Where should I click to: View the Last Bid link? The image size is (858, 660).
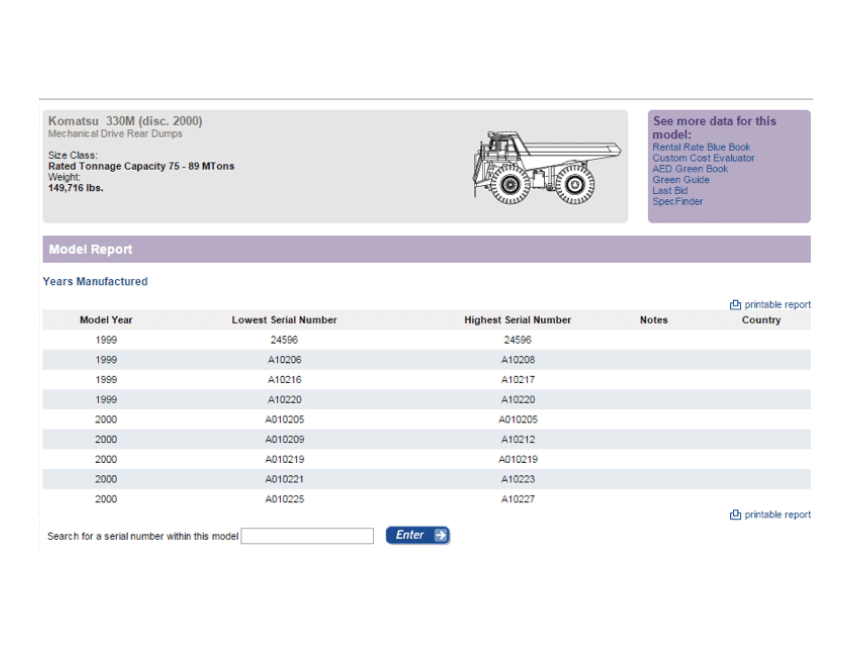tap(669, 191)
